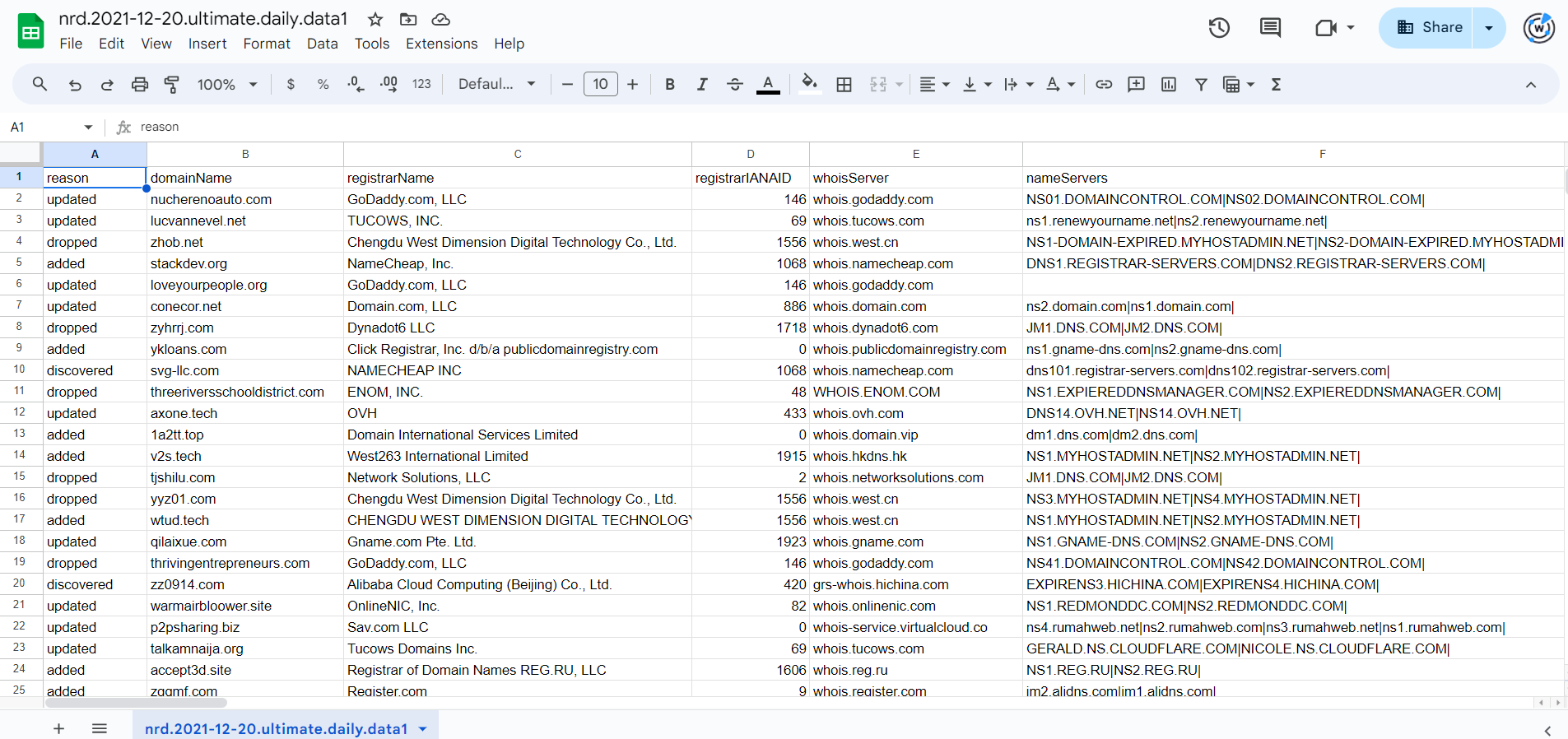Add a new sheet with plus button
The image size is (1568, 739).
click(x=59, y=728)
